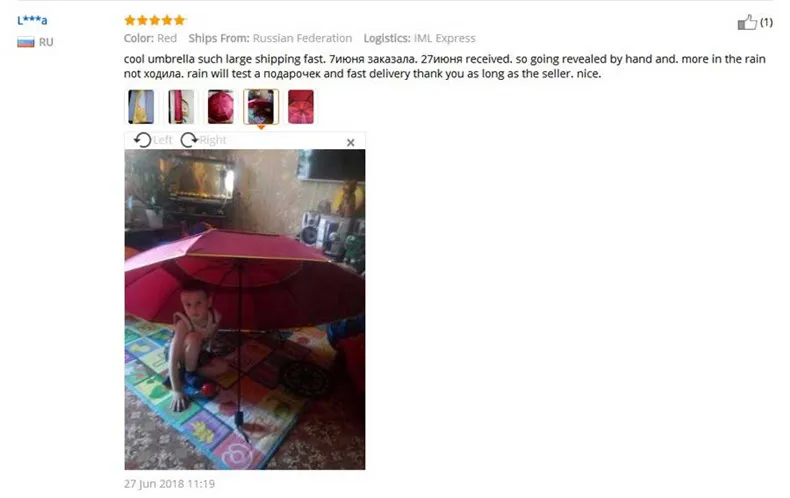790x498 pixels.
Task: Select the fourth highlighted review thumbnail
Action: coord(261,107)
